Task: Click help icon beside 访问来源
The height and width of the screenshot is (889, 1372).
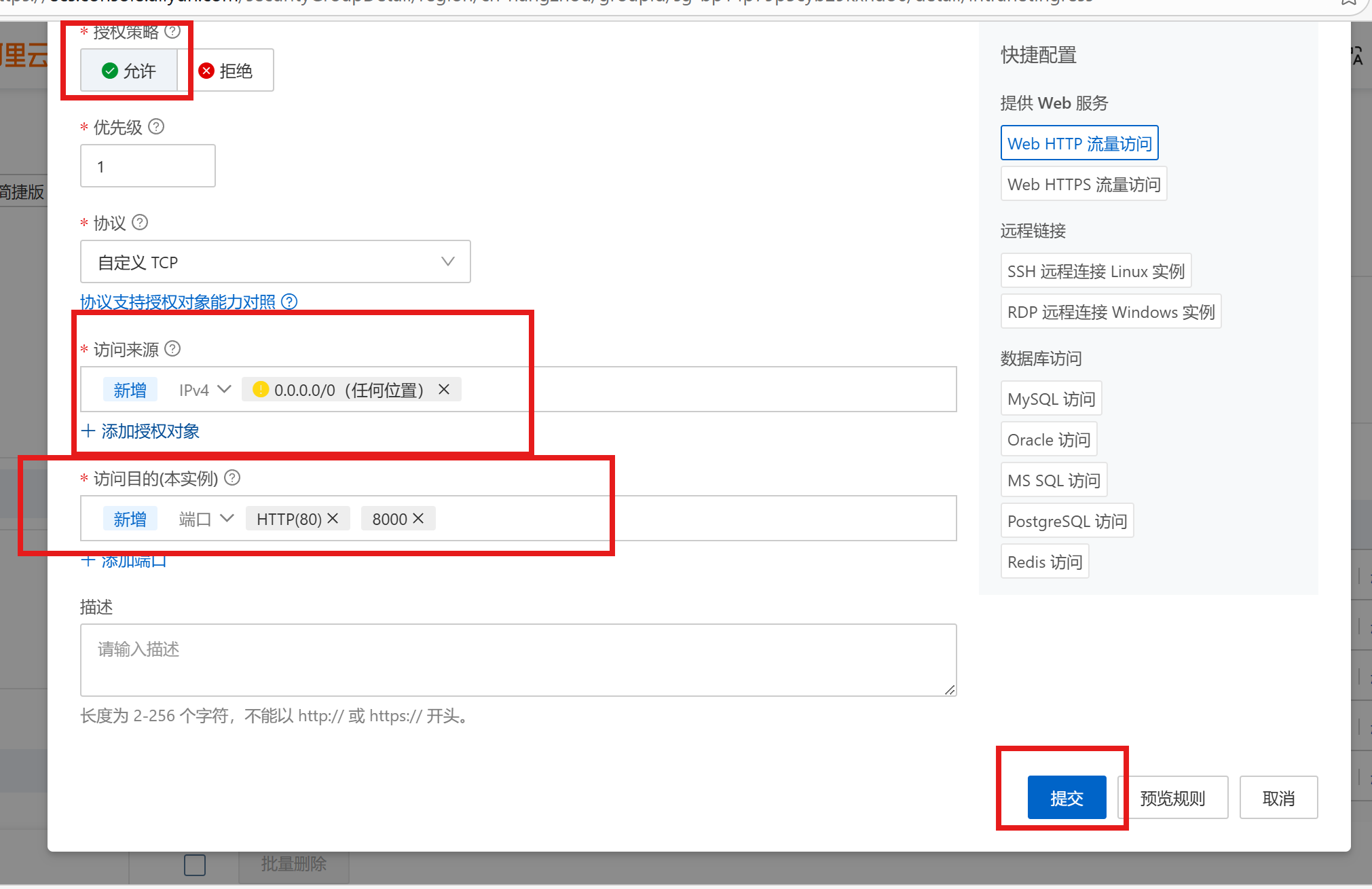Action: coord(173,349)
